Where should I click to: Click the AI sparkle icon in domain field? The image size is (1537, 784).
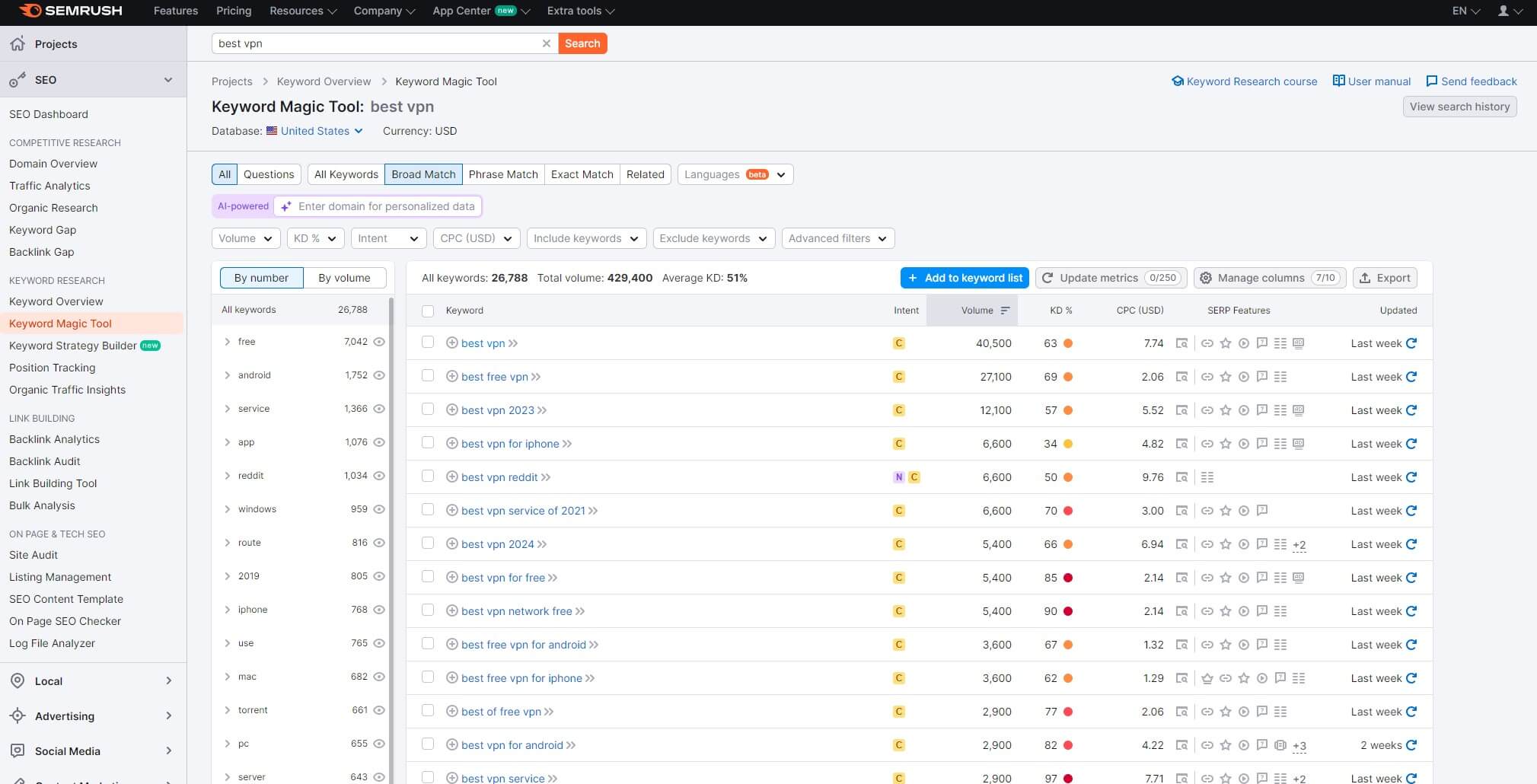(286, 206)
